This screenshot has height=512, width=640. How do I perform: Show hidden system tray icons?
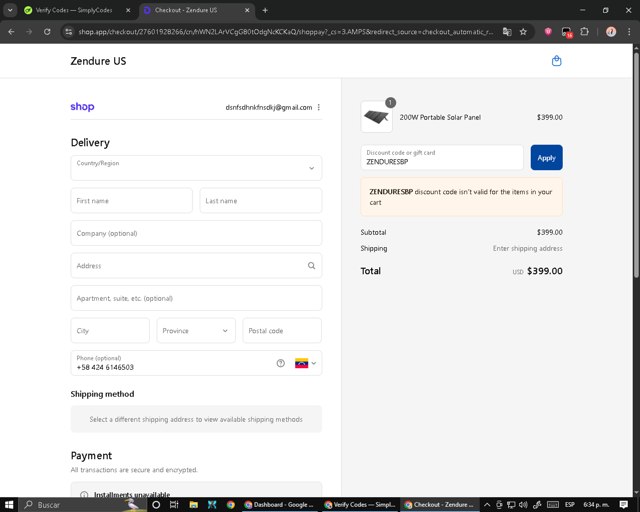[487, 505]
